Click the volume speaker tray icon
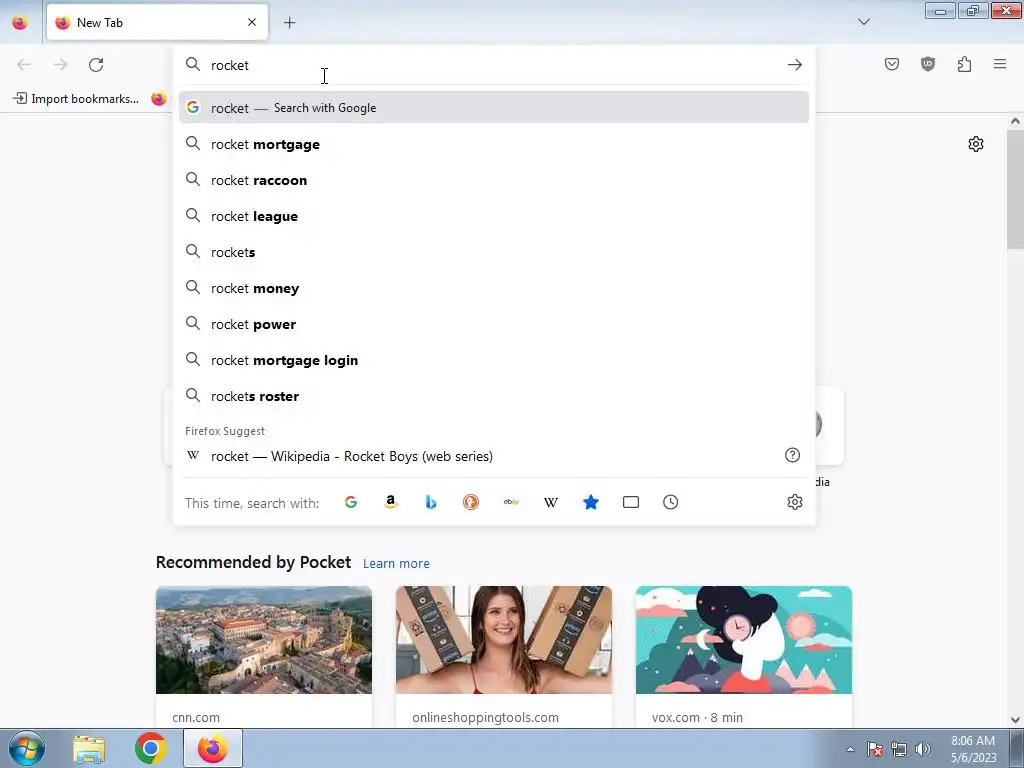 pyautogui.click(x=922, y=749)
